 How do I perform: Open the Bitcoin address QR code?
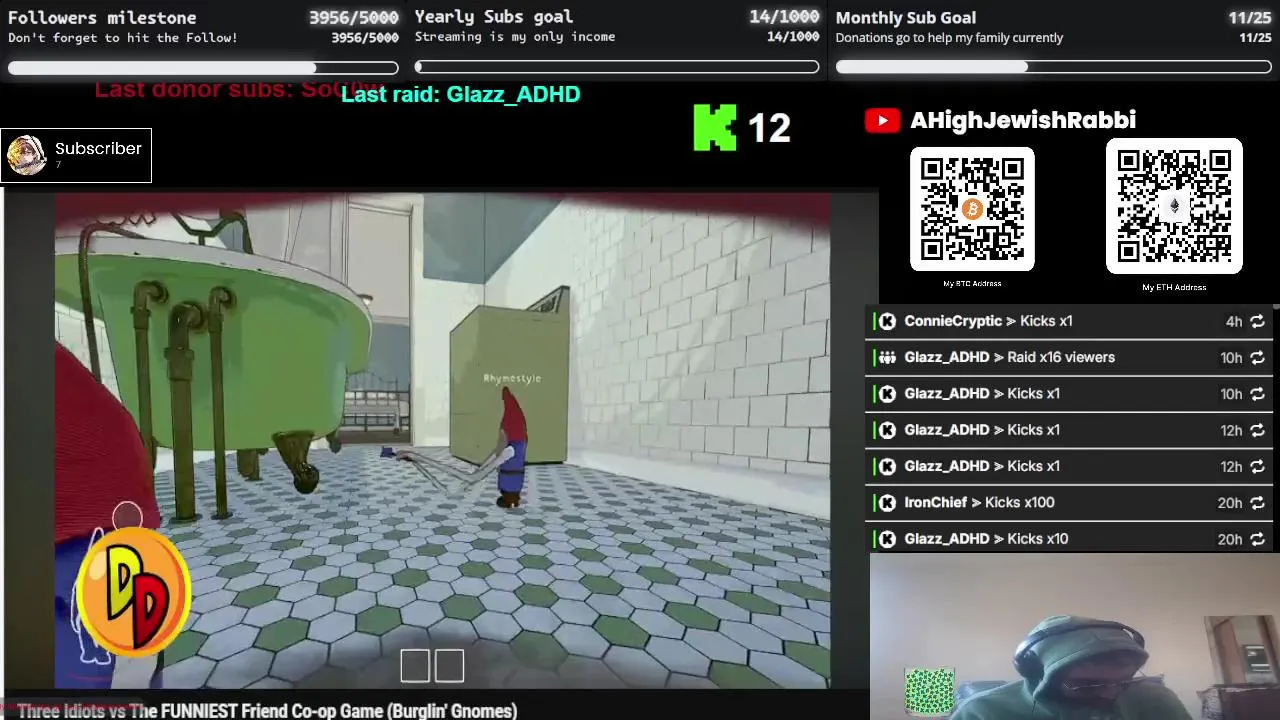972,209
